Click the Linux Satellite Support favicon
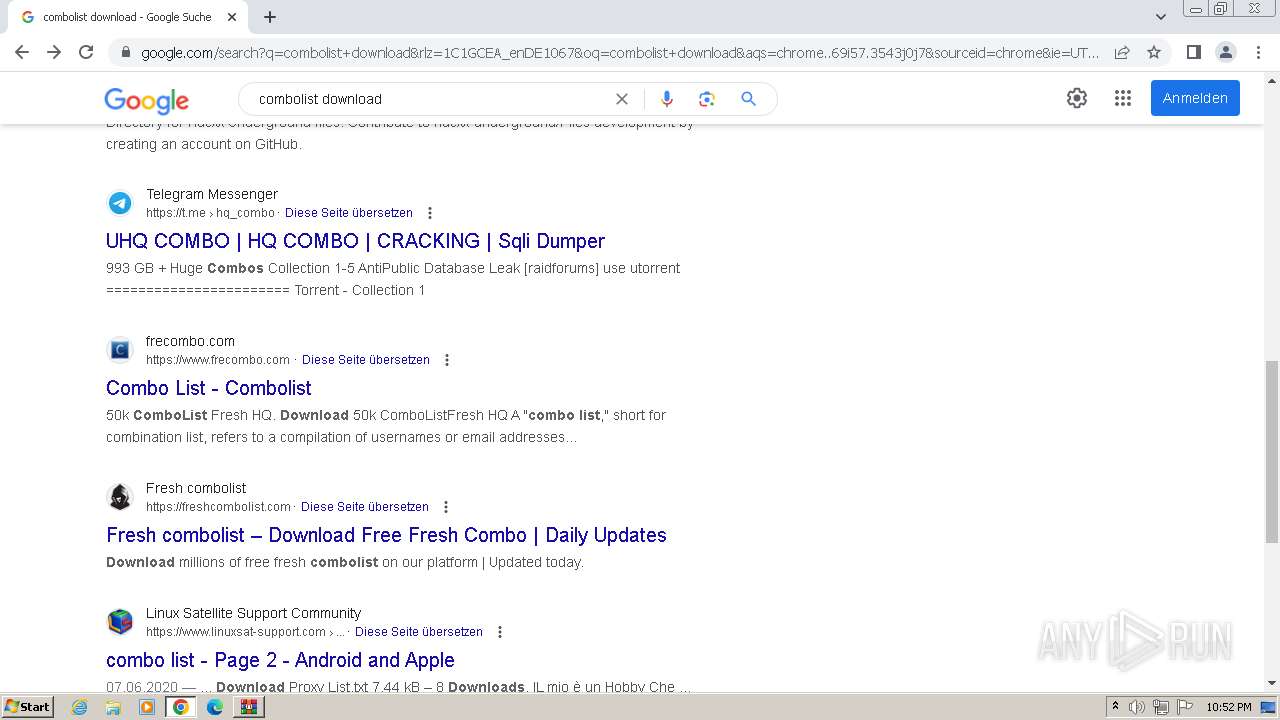 click(120, 622)
